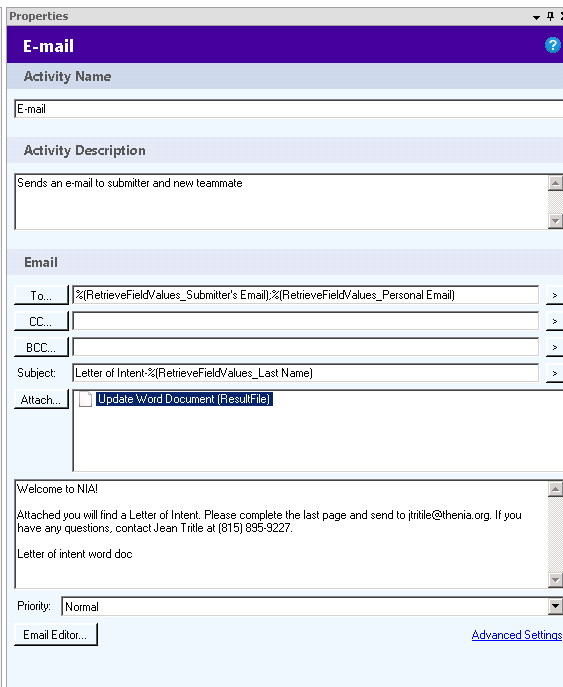Open the To... recipients button
The image size is (563, 687).
coord(41,295)
